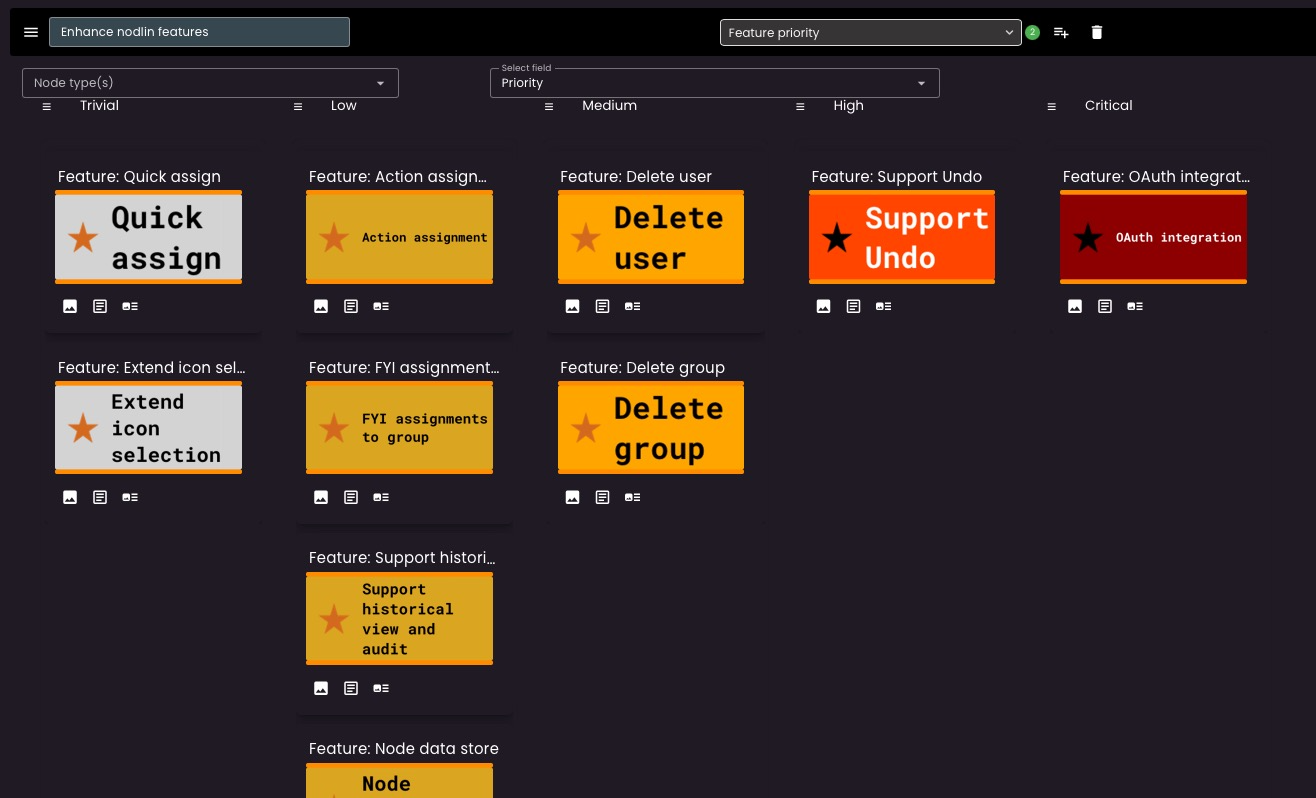The height and width of the screenshot is (798, 1316).
Task: Select the 'Feature: Node data store' card title
Action: 403,749
